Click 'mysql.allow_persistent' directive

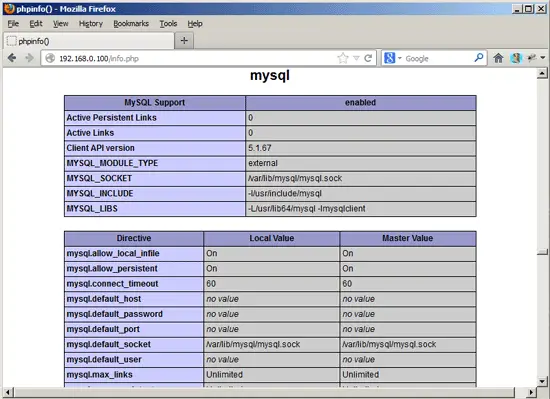[112, 269]
